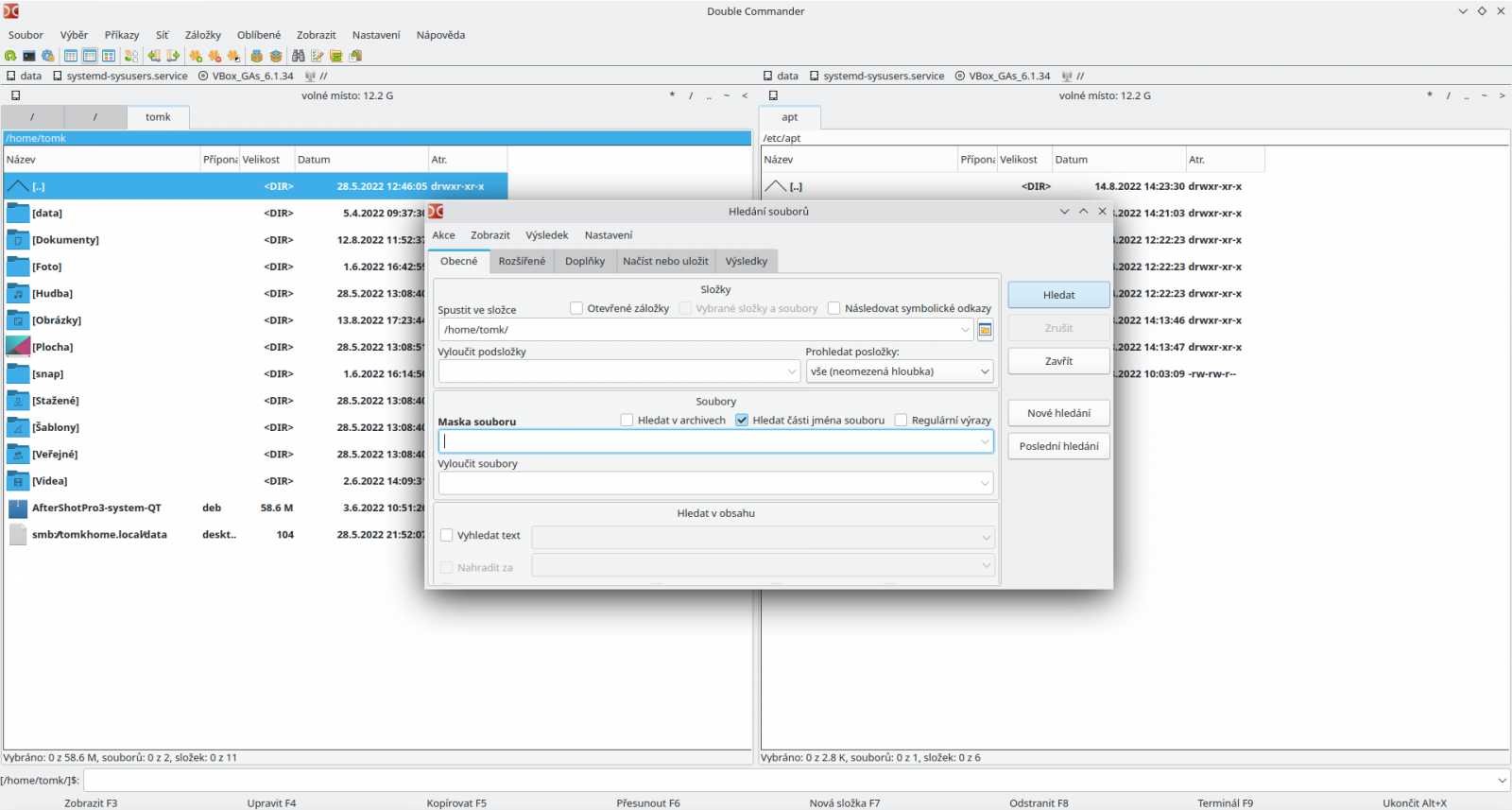Expand command line history dropdown

[x=1502, y=781]
